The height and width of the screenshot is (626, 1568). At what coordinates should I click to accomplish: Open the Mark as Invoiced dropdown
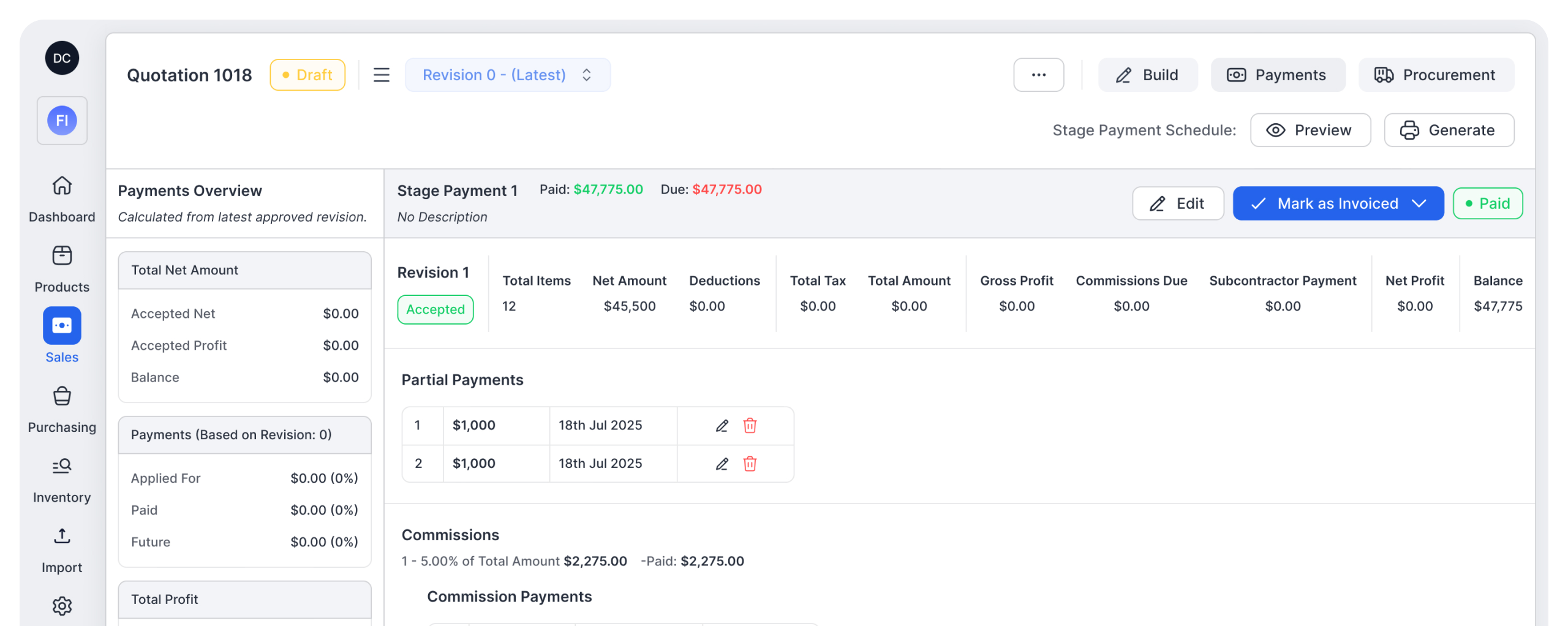coord(1419,203)
